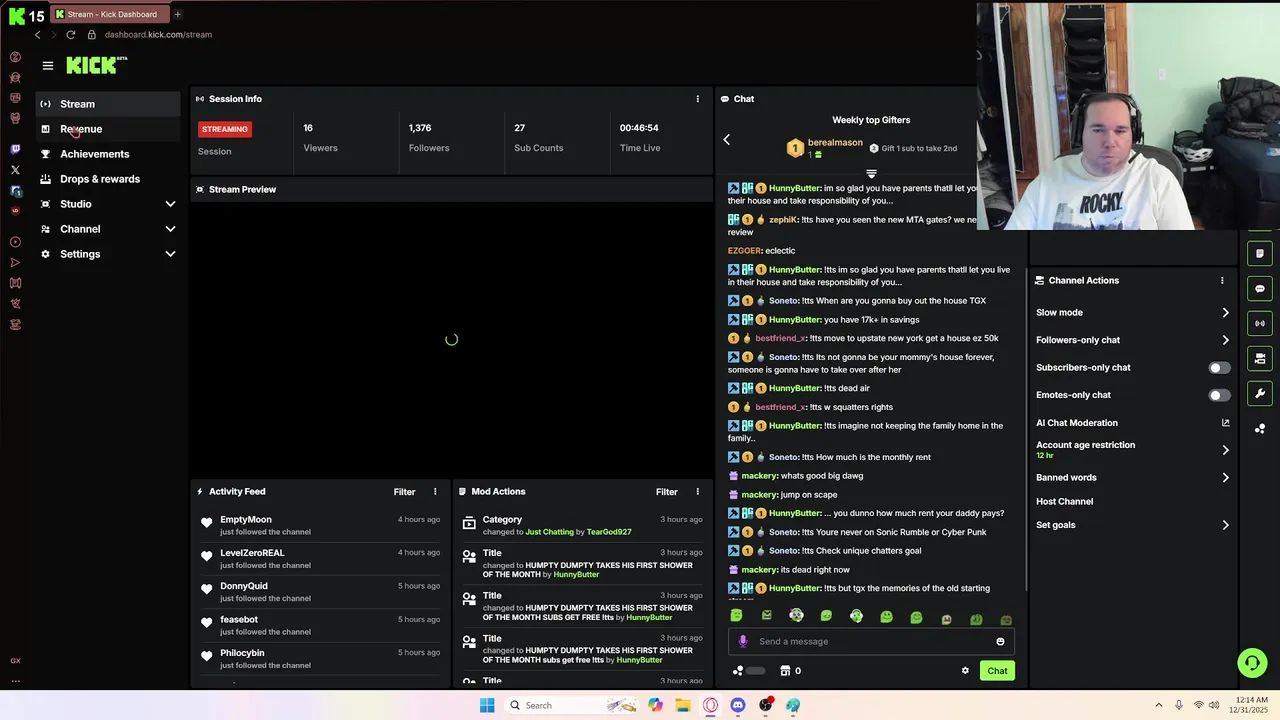Viewport: 1280px width, 720px height.
Task: Select Revenue in the sidebar
Action: pos(110,129)
